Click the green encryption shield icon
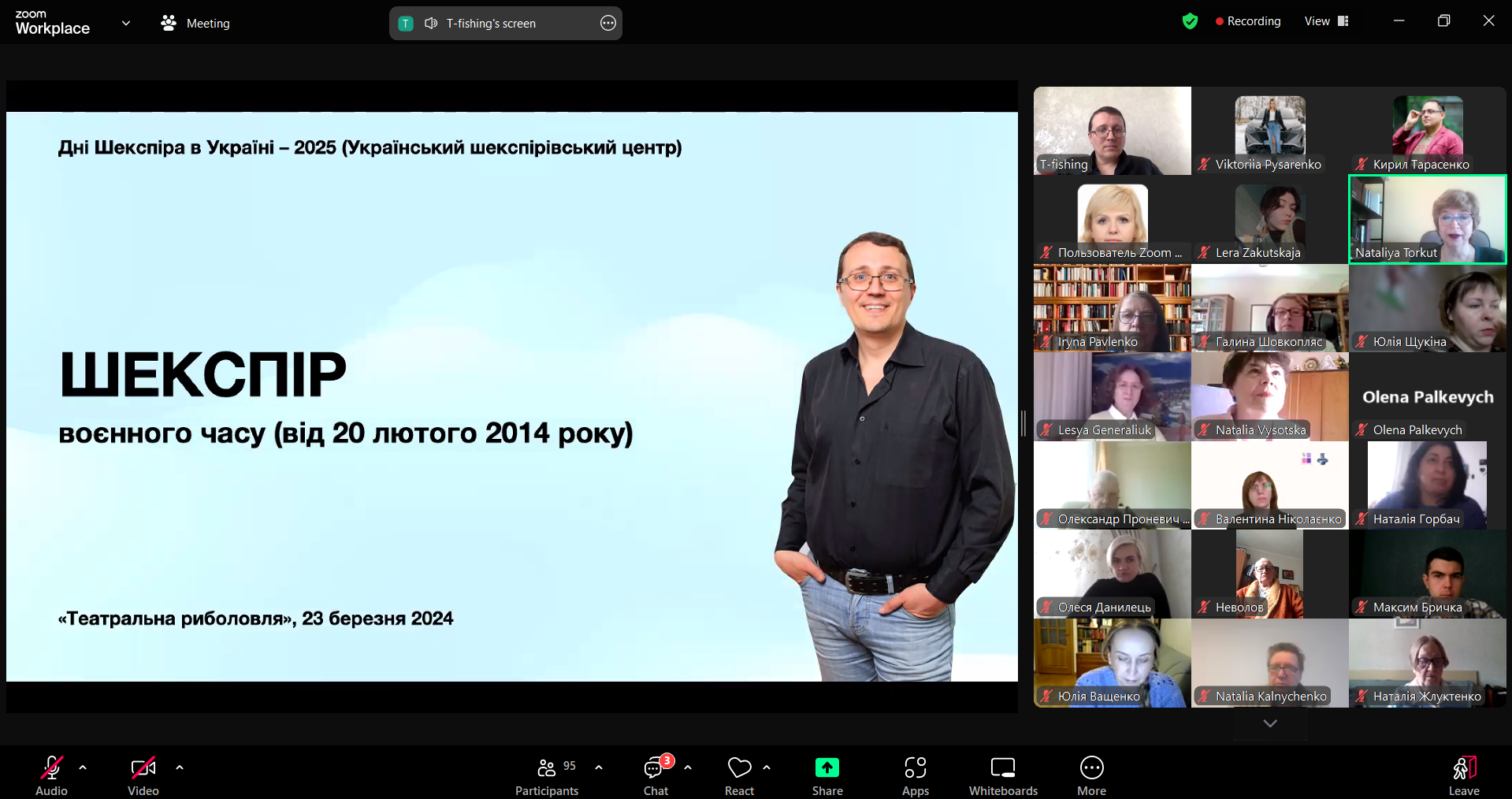 (x=1190, y=21)
